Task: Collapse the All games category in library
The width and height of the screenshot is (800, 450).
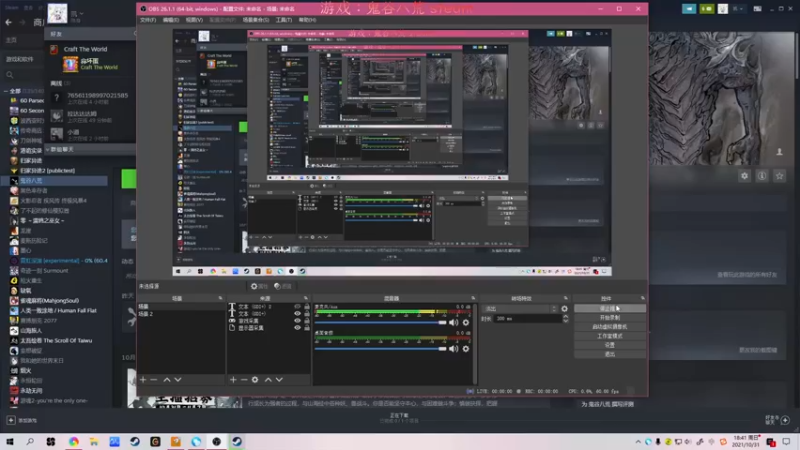Action: pyautogui.click(x=5, y=91)
